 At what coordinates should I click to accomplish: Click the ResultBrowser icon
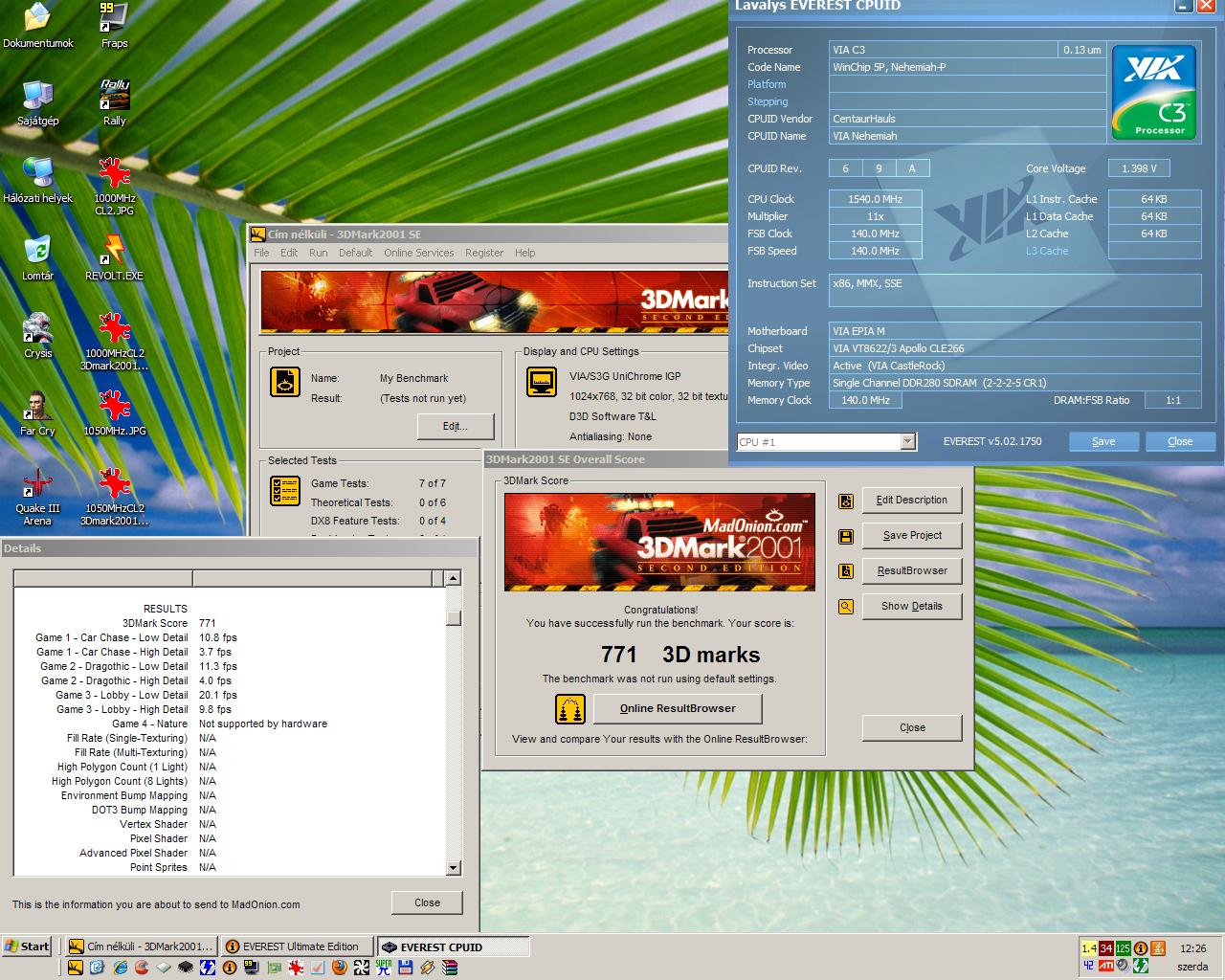tap(846, 571)
